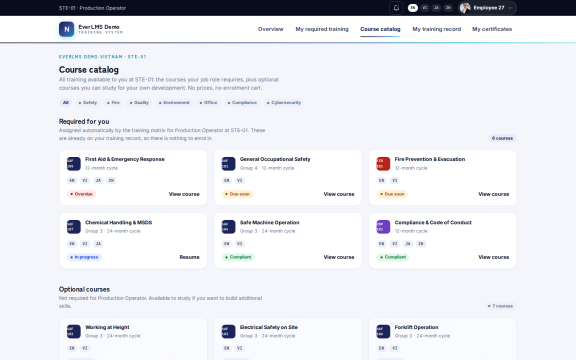This screenshot has height=360, width=576.
Task: Switch interface language to VI in header
Action: [x=425, y=8]
